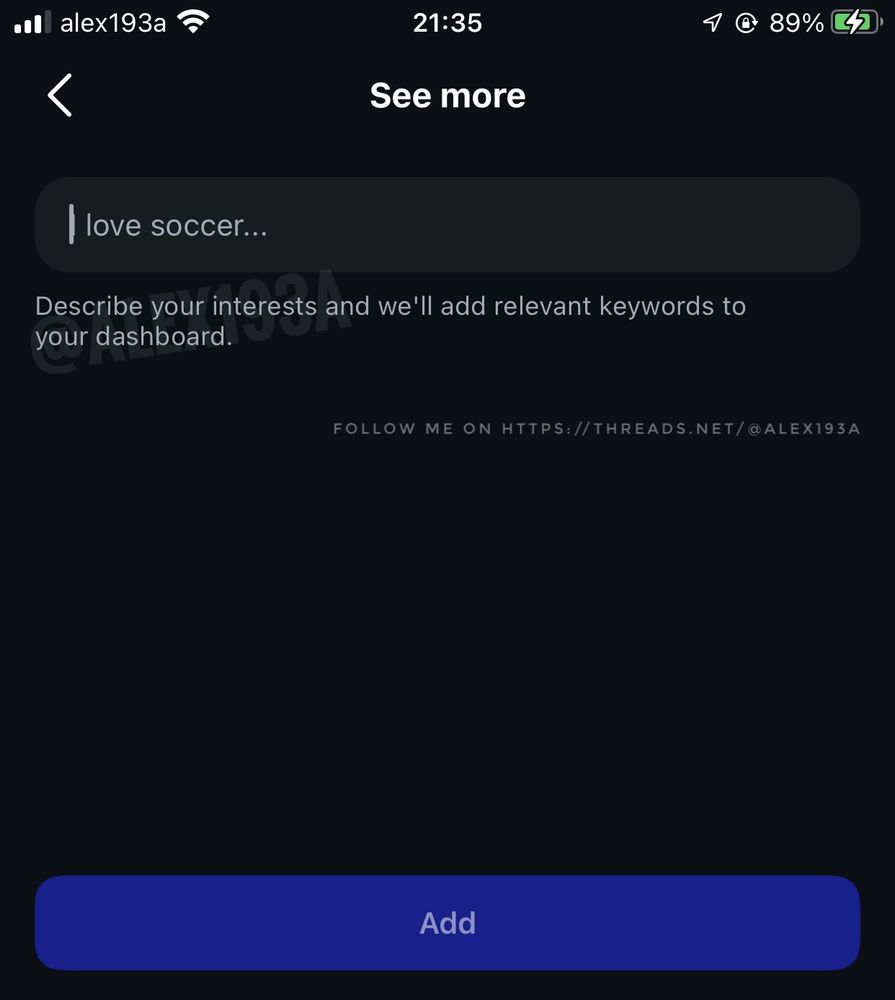895x1000 pixels.
Task: Tap "FOLLOW ME ON" watermark caption
Action: (x=413, y=429)
